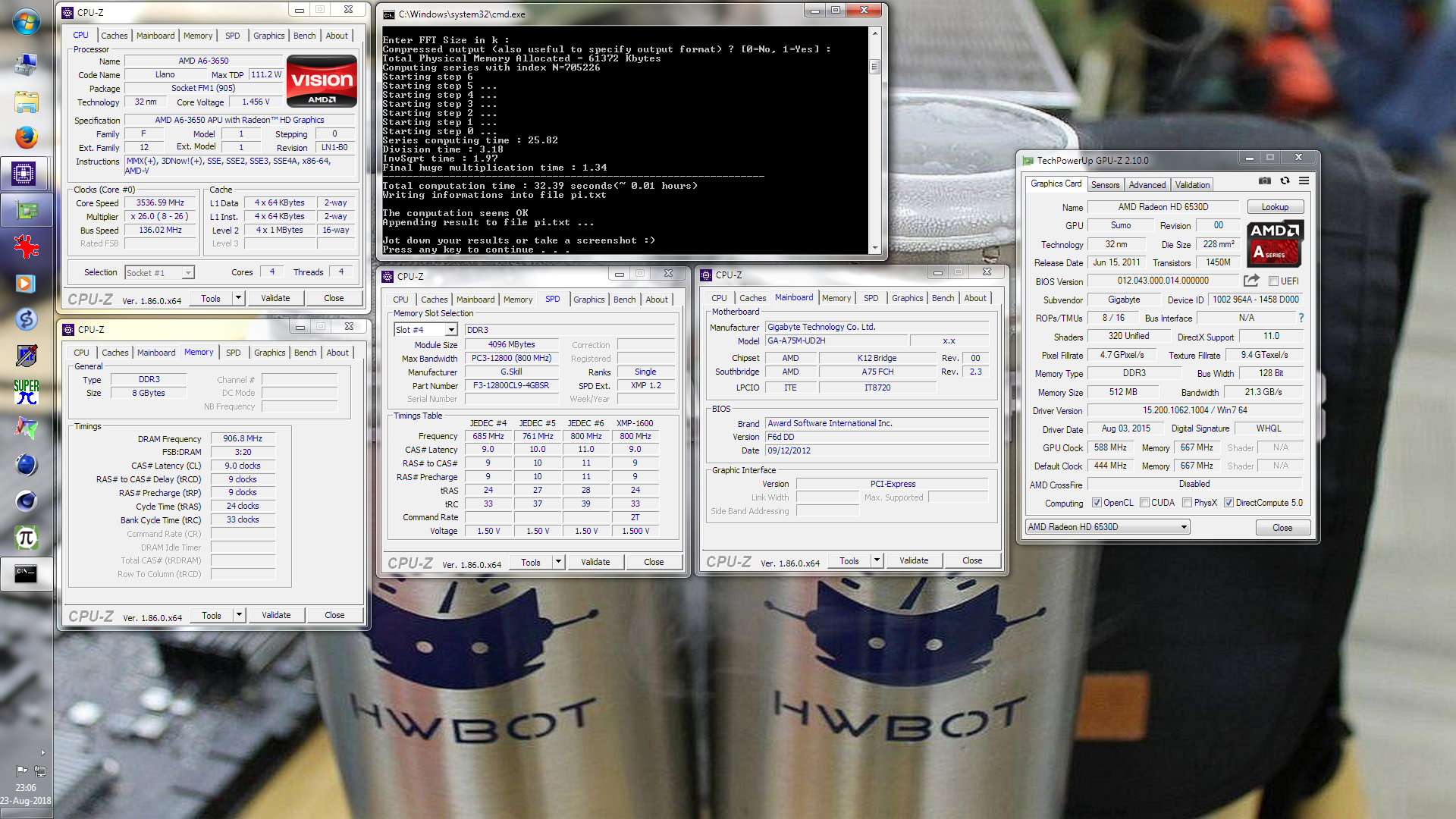Click the Lookup button in GPU-Z
The height and width of the screenshot is (819, 1456).
pos(1275,207)
